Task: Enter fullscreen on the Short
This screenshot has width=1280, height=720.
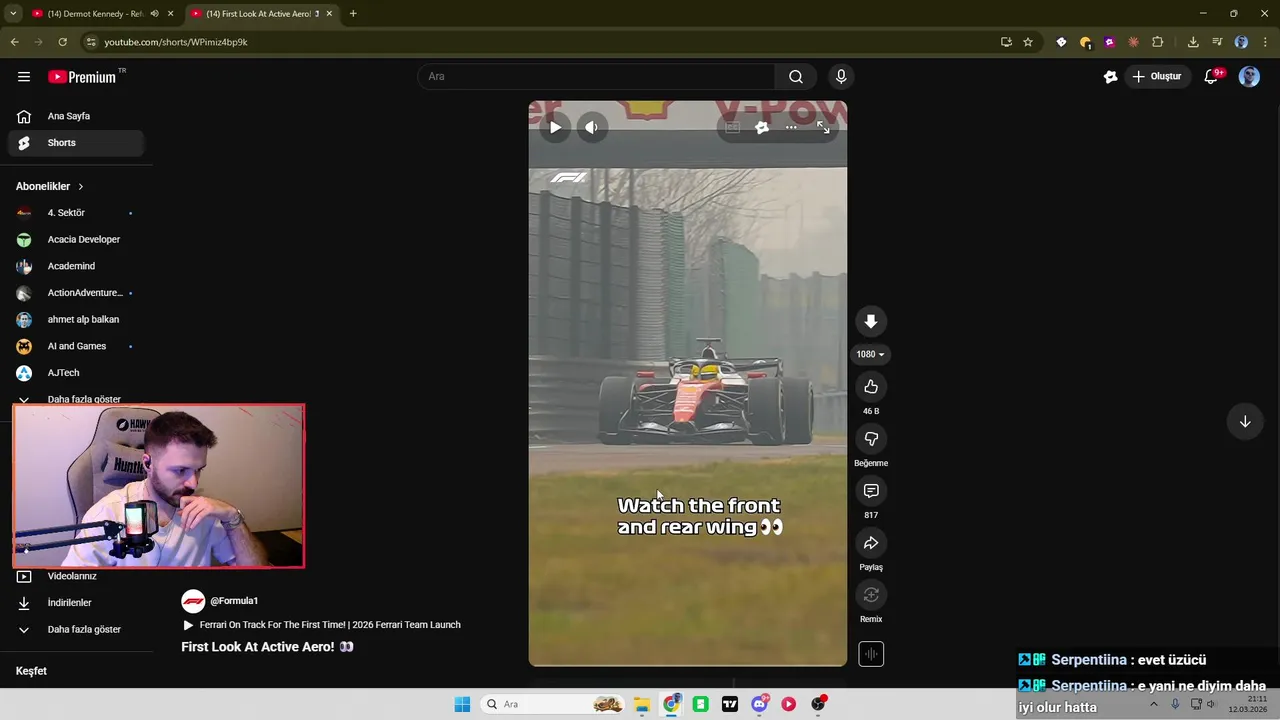Action: click(823, 127)
